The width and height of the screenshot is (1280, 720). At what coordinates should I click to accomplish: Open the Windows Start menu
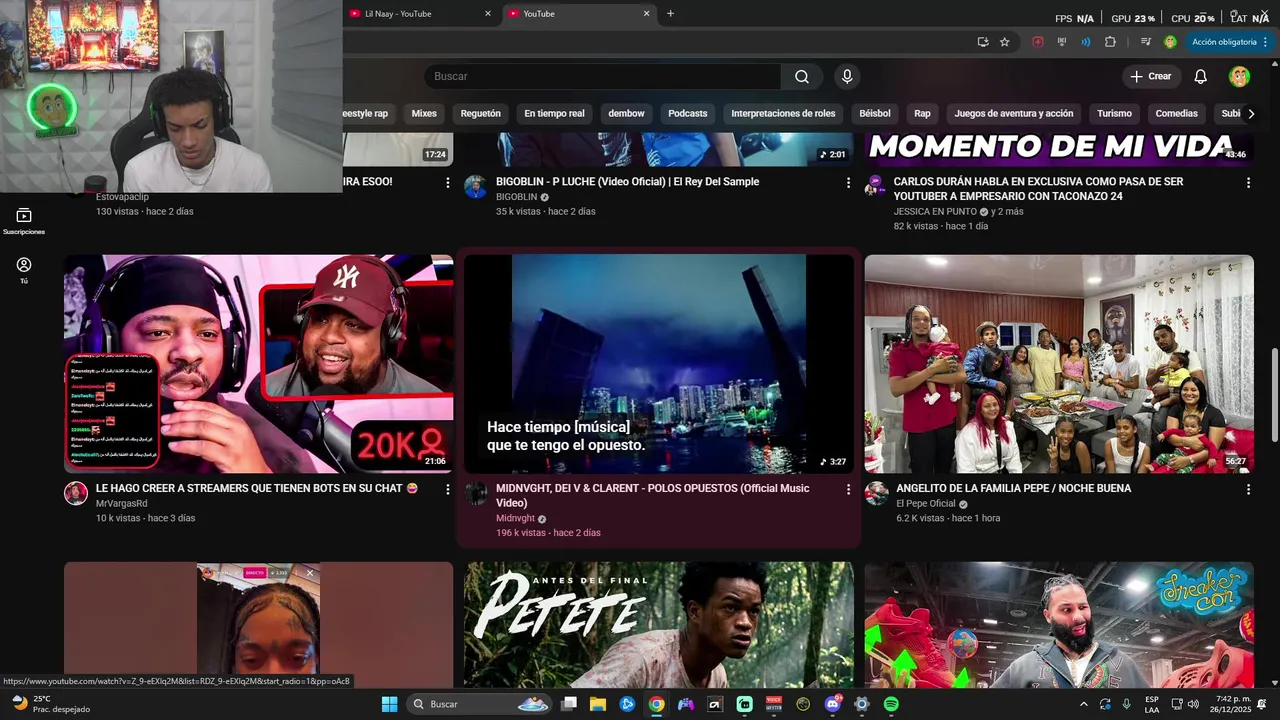(x=390, y=704)
